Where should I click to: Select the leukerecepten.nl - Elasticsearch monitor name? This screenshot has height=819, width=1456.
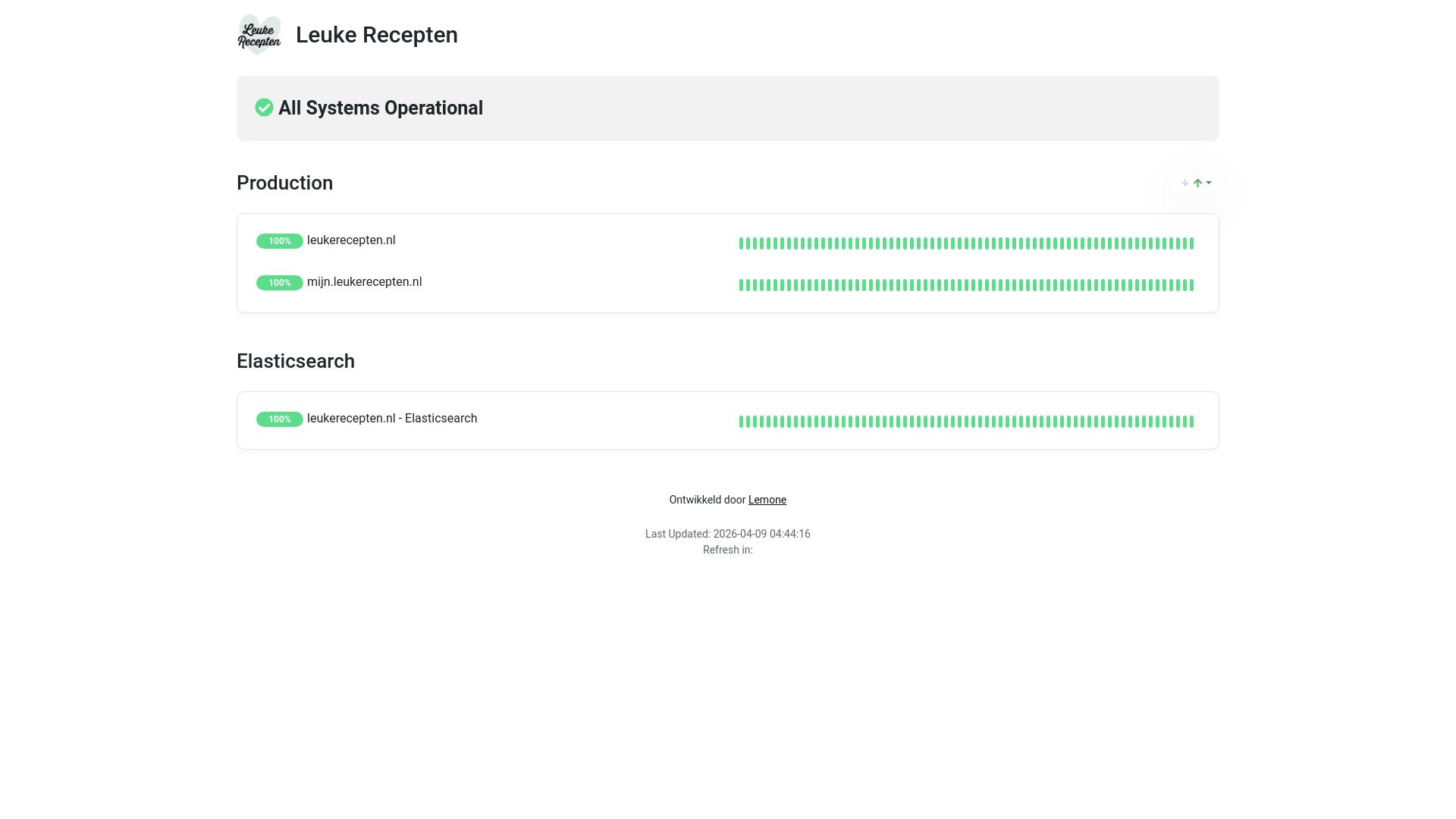392,419
